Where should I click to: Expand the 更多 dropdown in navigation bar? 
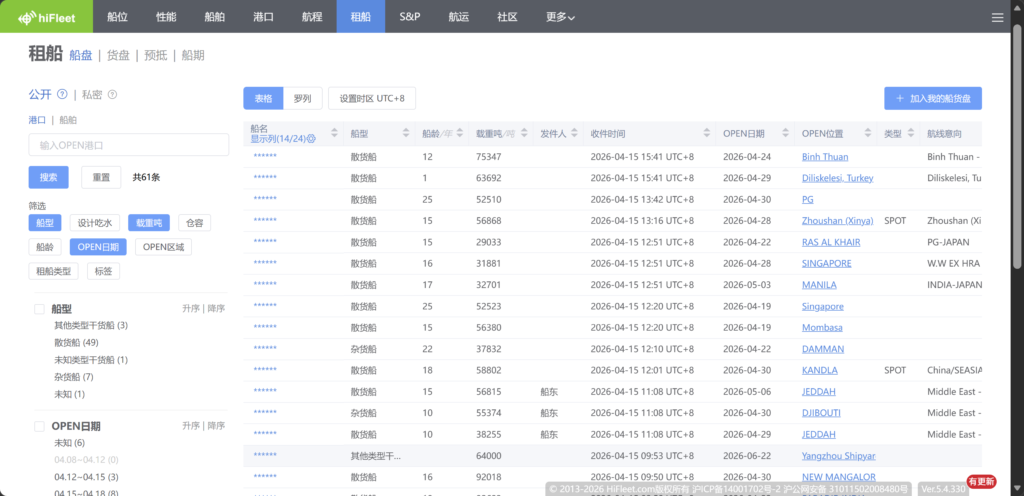point(559,17)
